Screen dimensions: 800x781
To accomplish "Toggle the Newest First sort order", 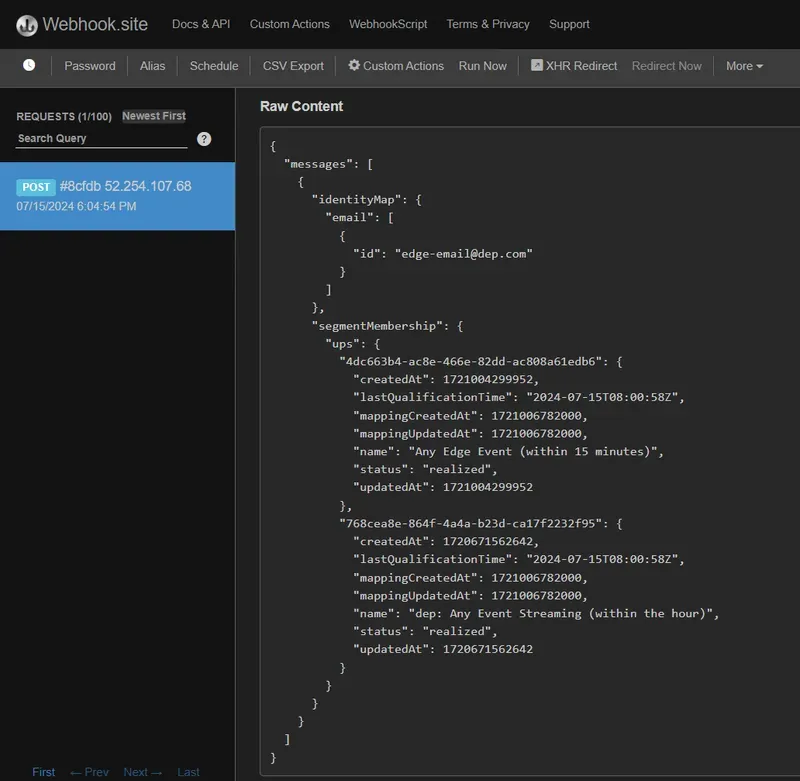I will pyautogui.click(x=154, y=116).
